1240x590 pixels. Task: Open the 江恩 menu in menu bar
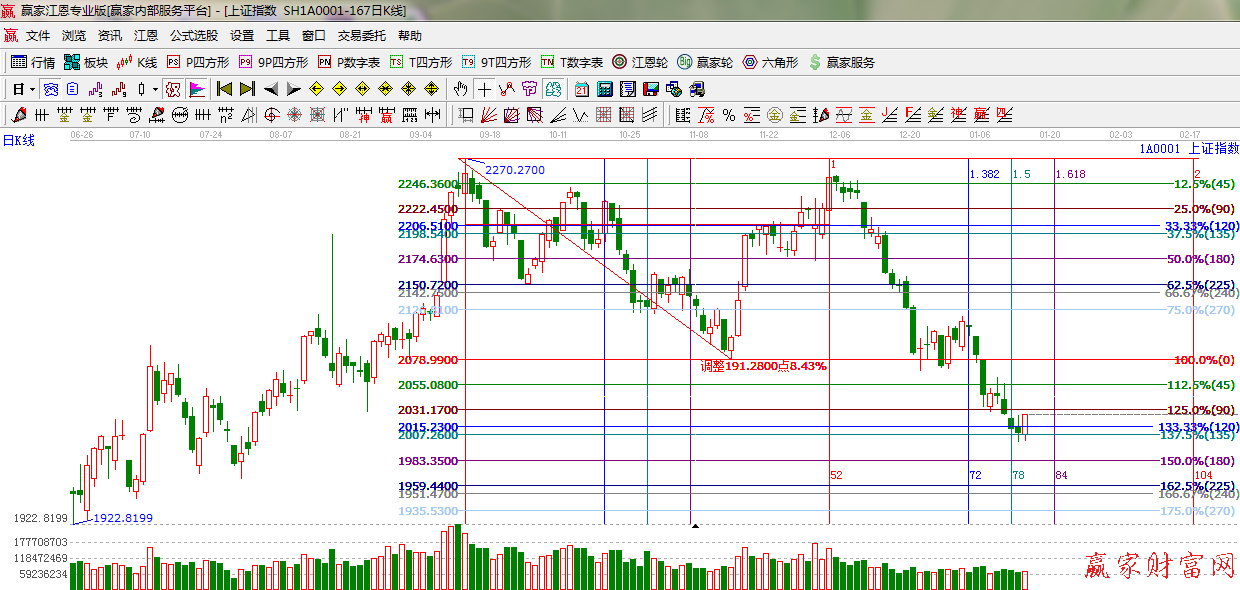tap(145, 36)
